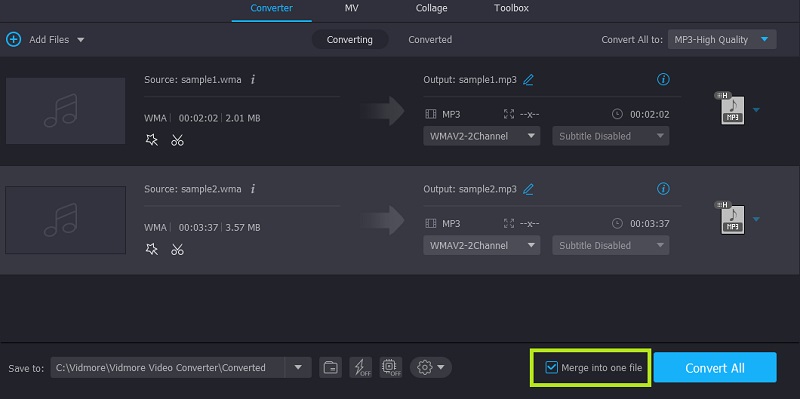Switch to the Collage tab
Image resolution: width=800 pixels, height=399 pixels.
click(x=432, y=8)
